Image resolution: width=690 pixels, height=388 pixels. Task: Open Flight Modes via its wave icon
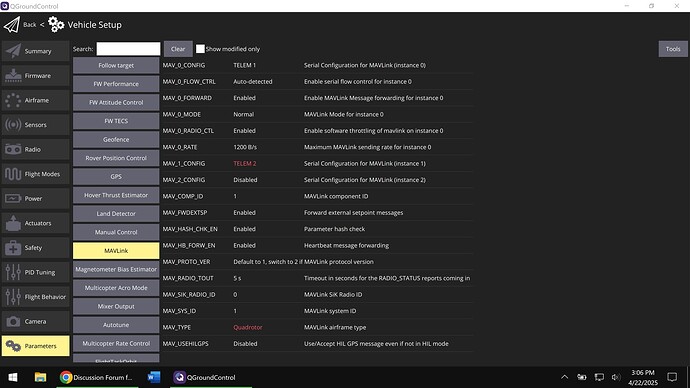click(13, 174)
